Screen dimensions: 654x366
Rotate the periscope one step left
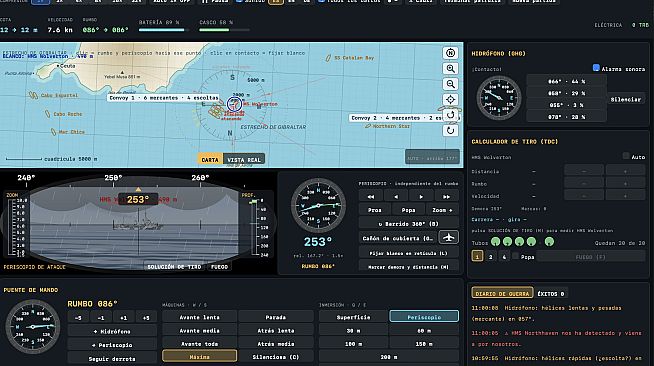point(396,196)
